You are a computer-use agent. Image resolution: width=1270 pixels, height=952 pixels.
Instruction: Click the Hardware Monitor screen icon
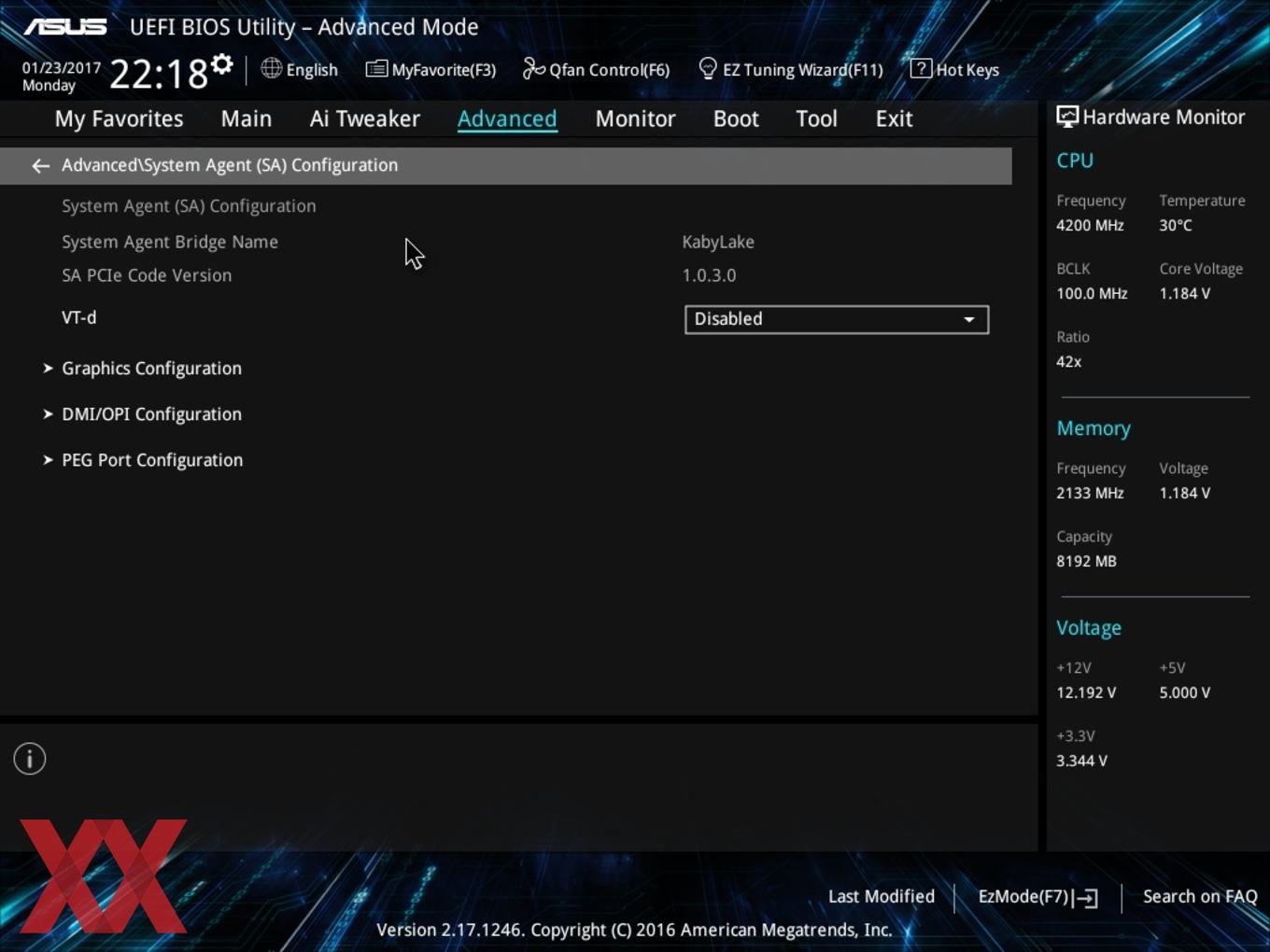[x=1067, y=118]
